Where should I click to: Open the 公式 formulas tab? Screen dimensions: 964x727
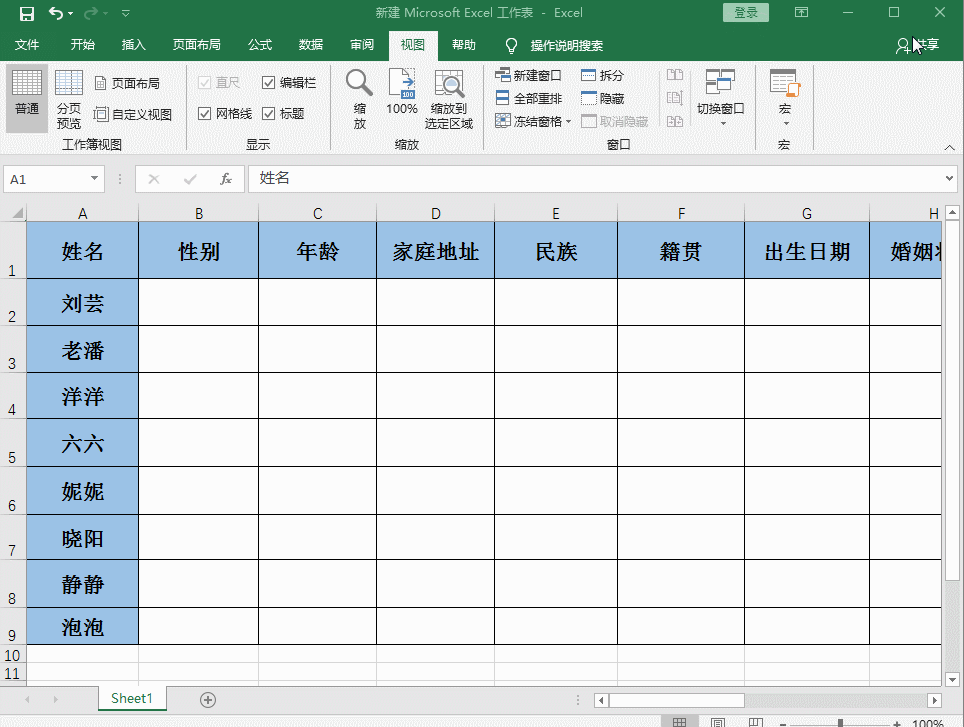[259, 45]
